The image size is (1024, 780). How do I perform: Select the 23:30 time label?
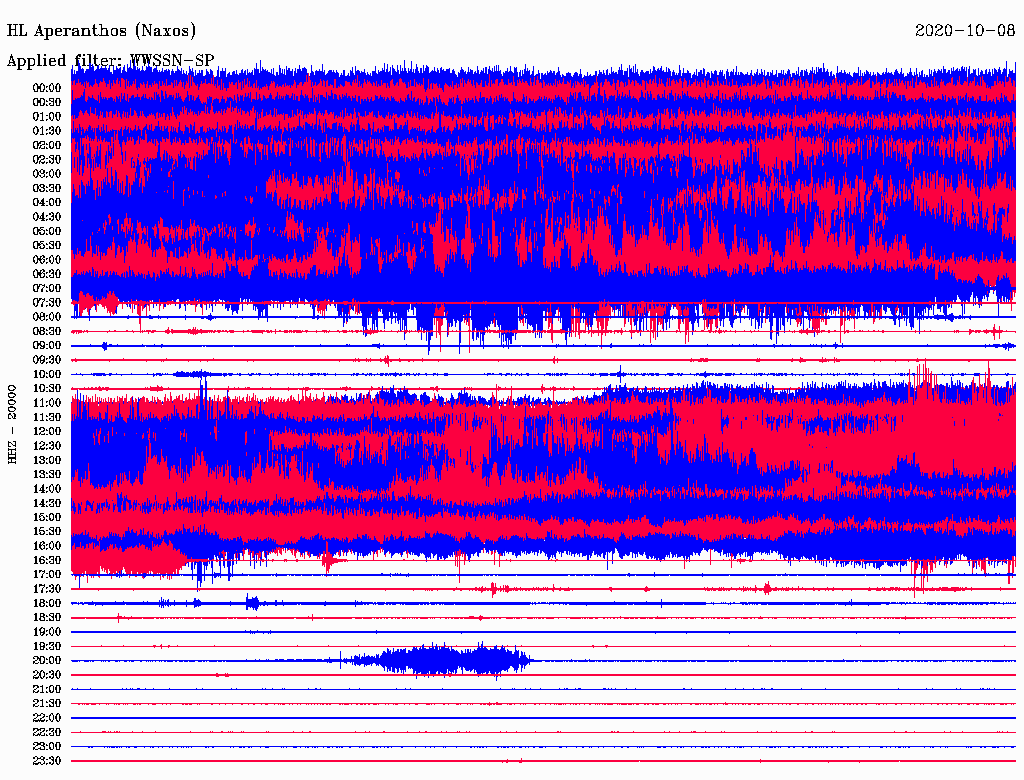47,761
